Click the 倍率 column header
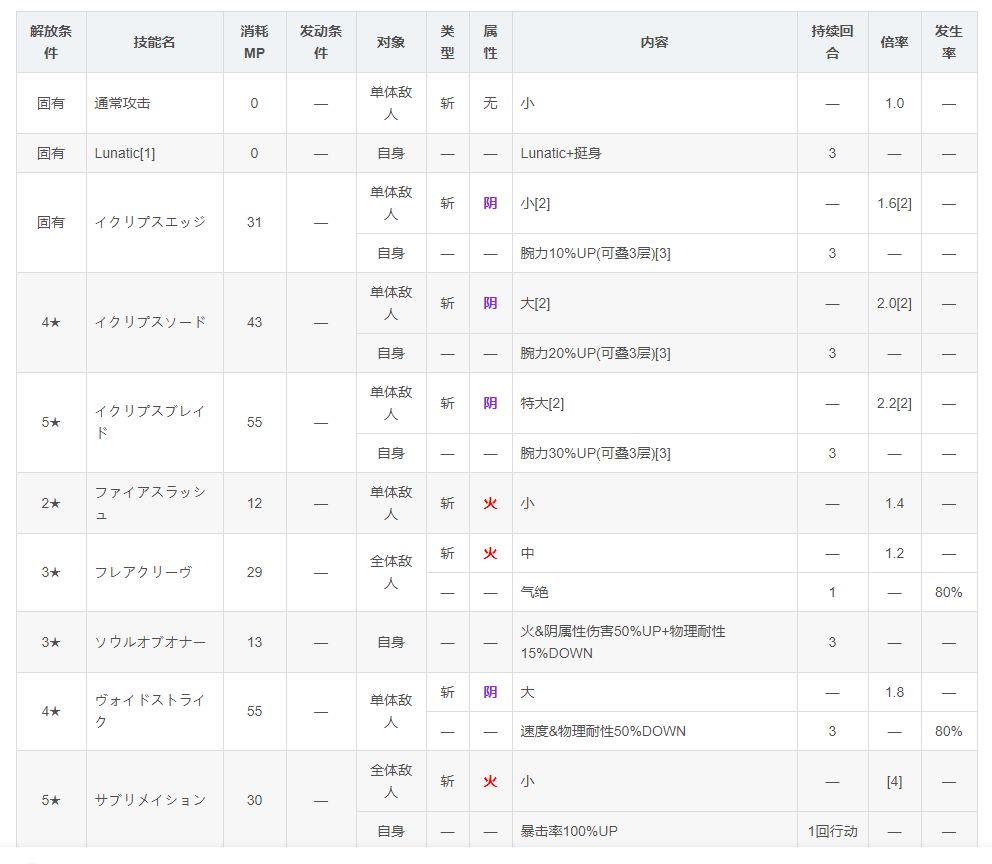Screen dimensions: 992x864 [894, 42]
